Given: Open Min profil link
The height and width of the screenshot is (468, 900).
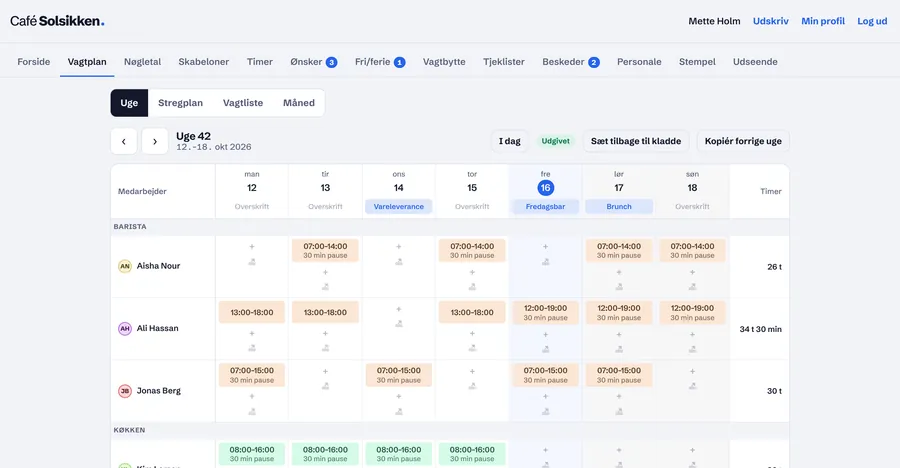Looking at the screenshot, I should [823, 21].
